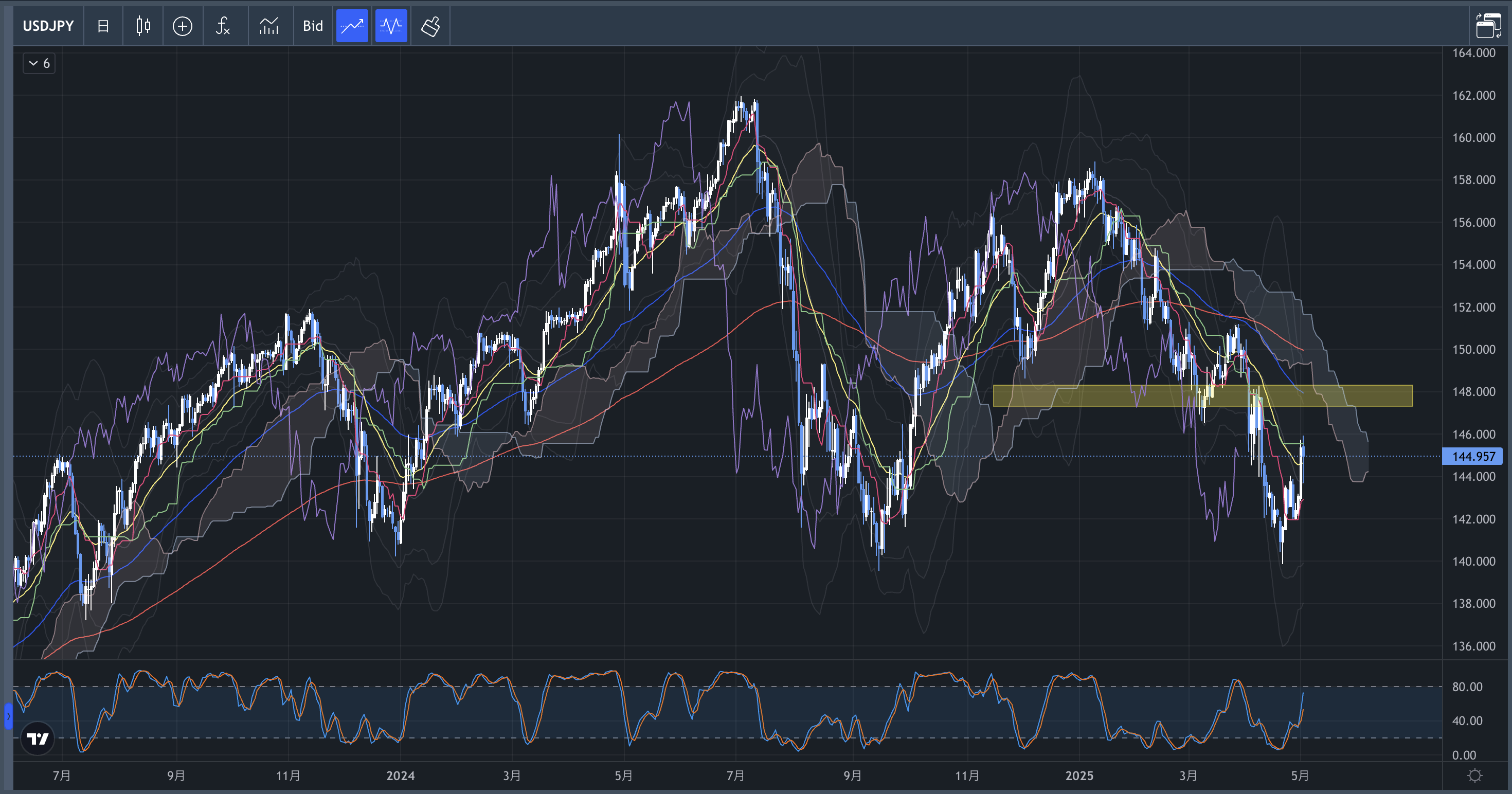Open the window layout icon at top right

tap(1488, 26)
